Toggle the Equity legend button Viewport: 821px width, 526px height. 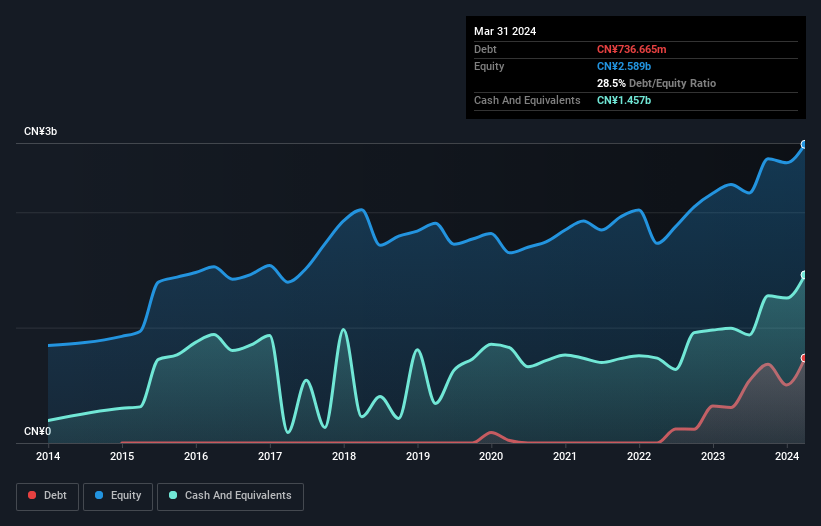pyautogui.click(x=118, y=496)
